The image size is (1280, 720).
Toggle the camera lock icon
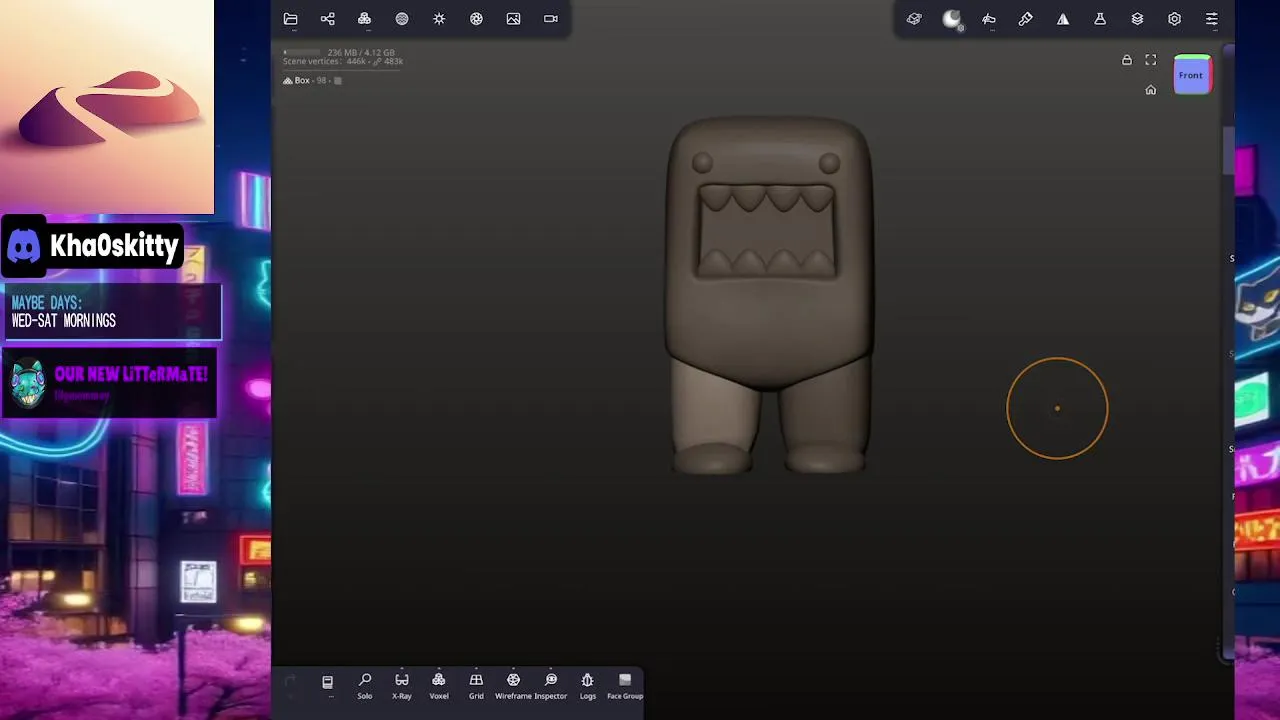coord(1127,60)
